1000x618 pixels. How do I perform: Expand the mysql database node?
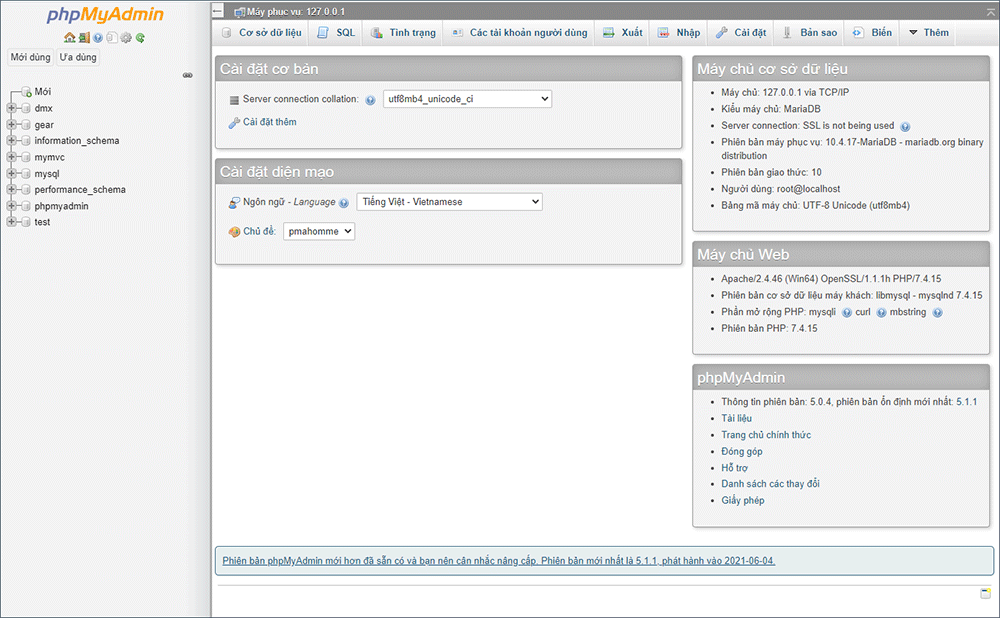click(11, 173)
